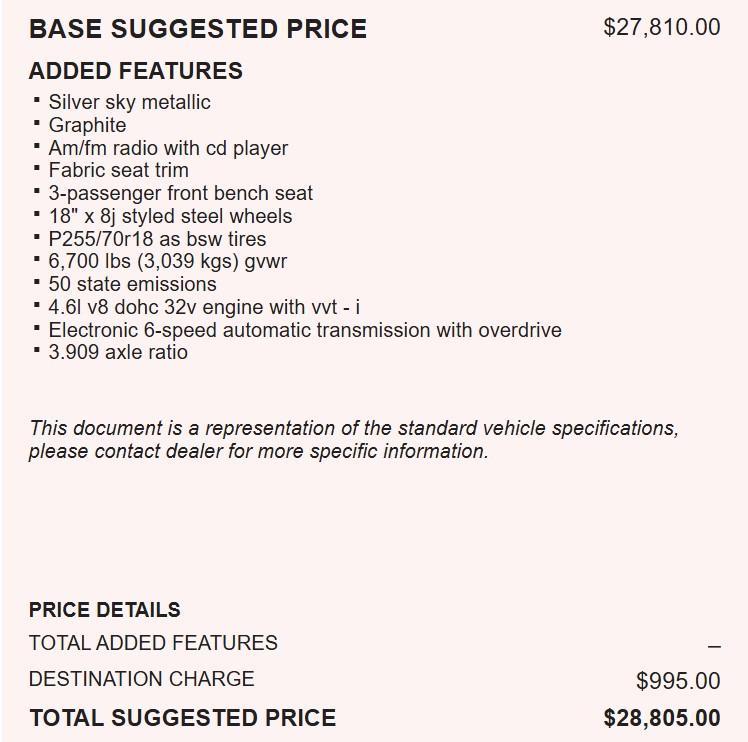
Task: Click the Silver sky metallic feature
Action: coord(129,102)
